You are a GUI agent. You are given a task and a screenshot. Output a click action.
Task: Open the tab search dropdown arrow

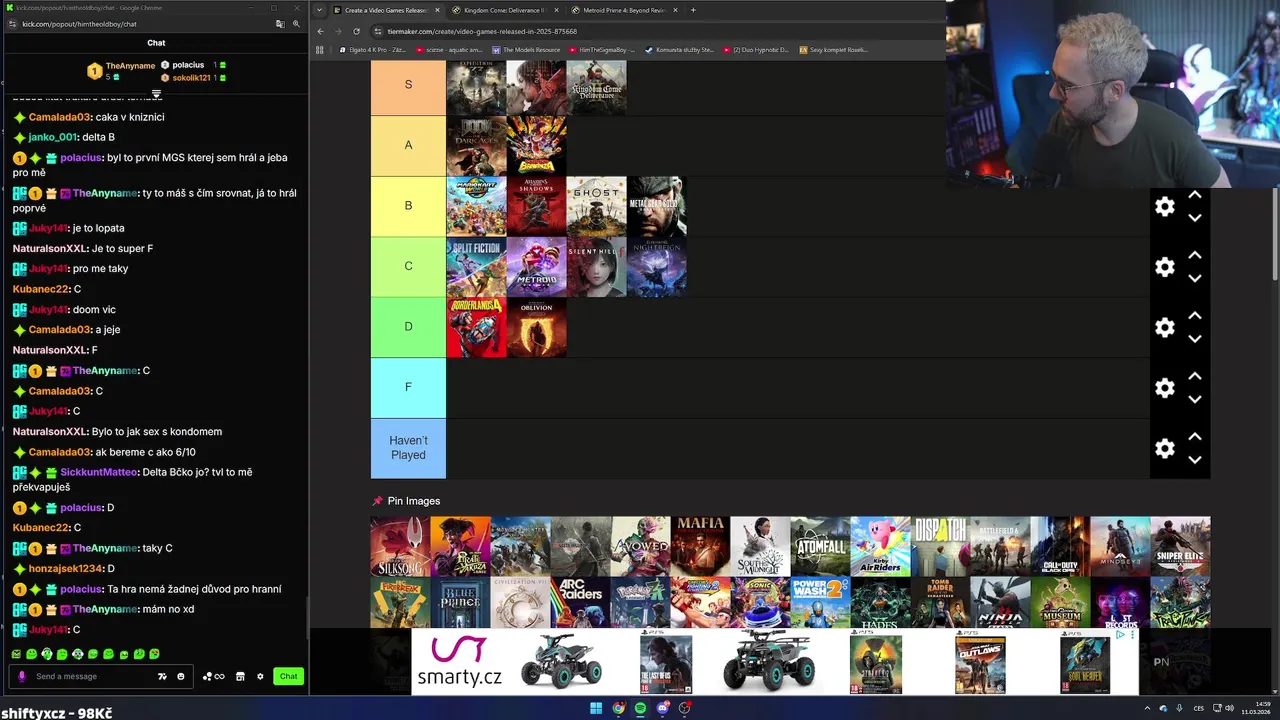(x=319, y=10)
